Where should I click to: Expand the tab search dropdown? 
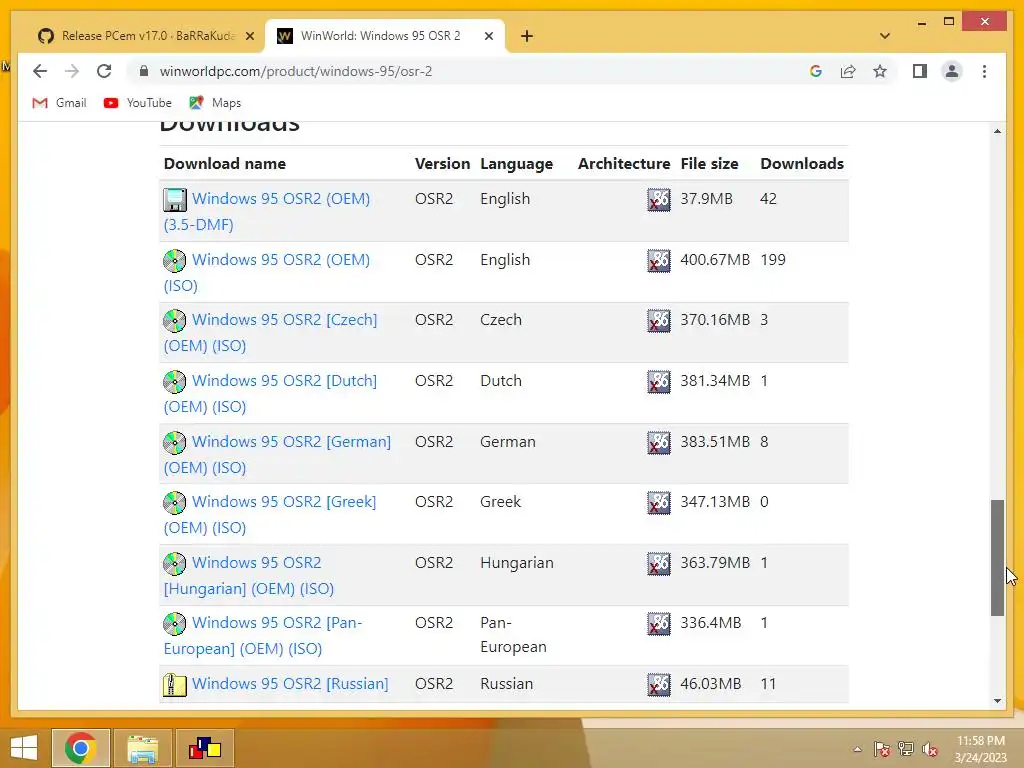pyautogui.click(x=885, y=36)
